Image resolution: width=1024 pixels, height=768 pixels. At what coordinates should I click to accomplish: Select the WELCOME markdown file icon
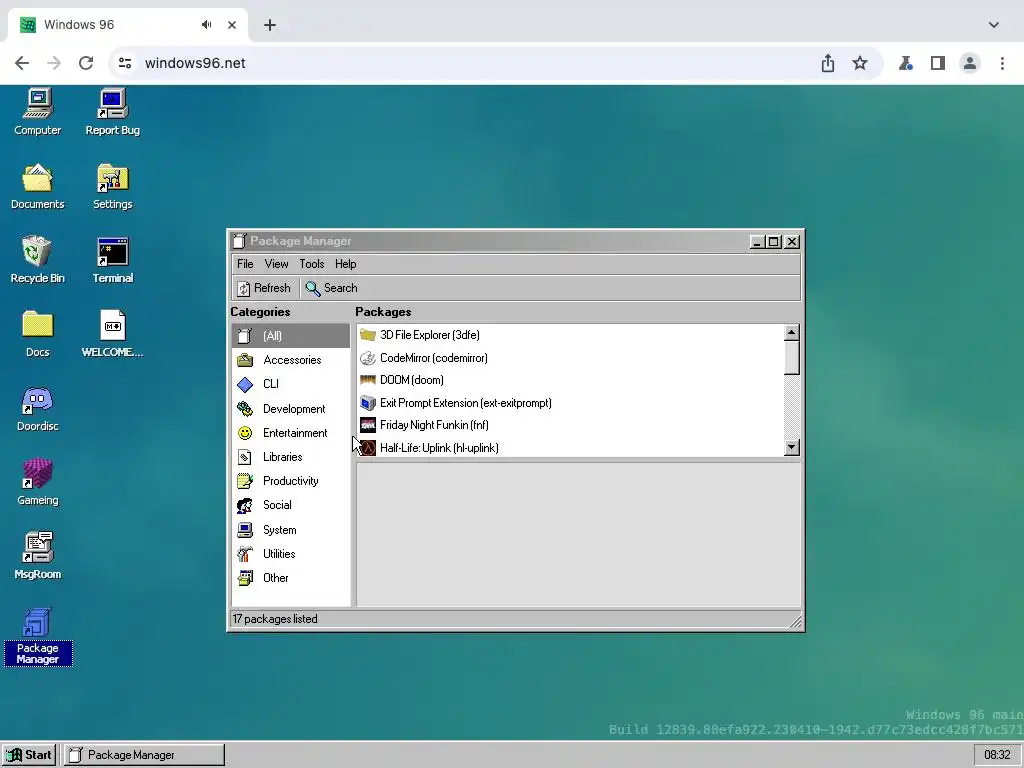coord(112,334)
